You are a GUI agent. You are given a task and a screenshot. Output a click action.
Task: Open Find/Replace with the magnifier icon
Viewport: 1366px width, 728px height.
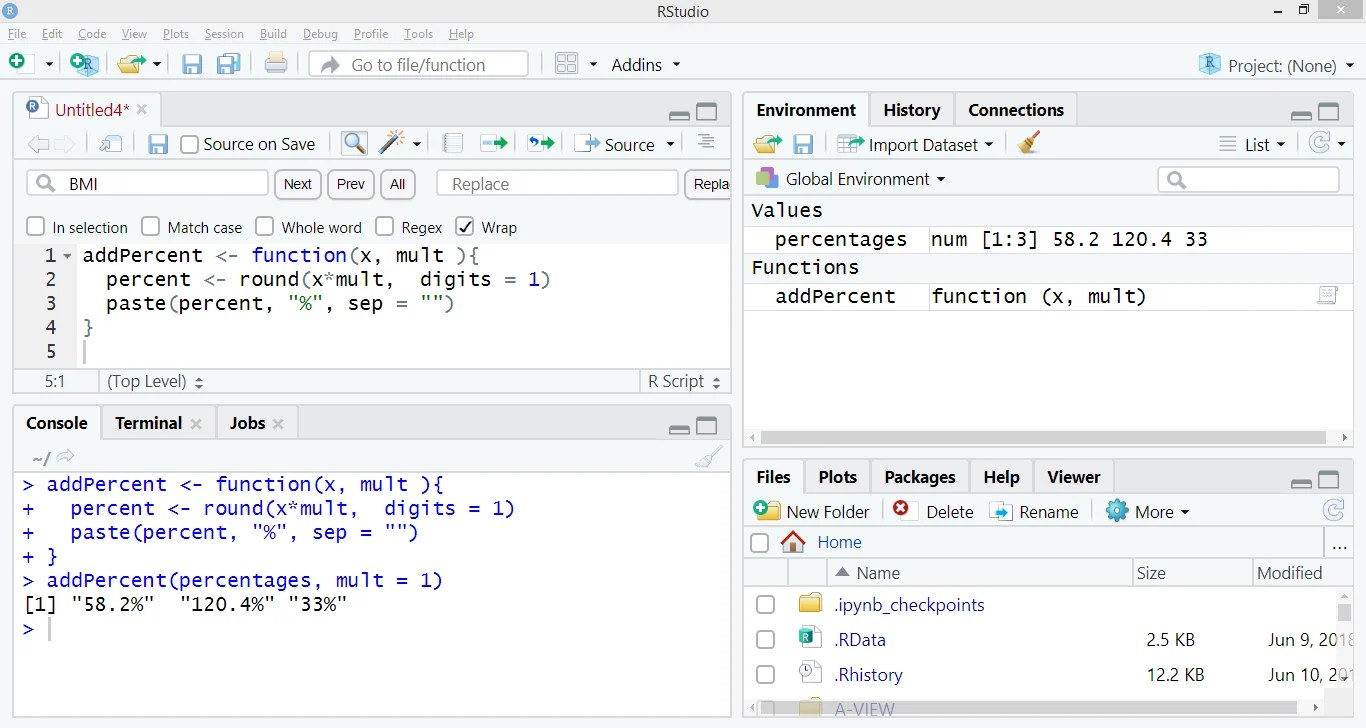pos(353,143)
